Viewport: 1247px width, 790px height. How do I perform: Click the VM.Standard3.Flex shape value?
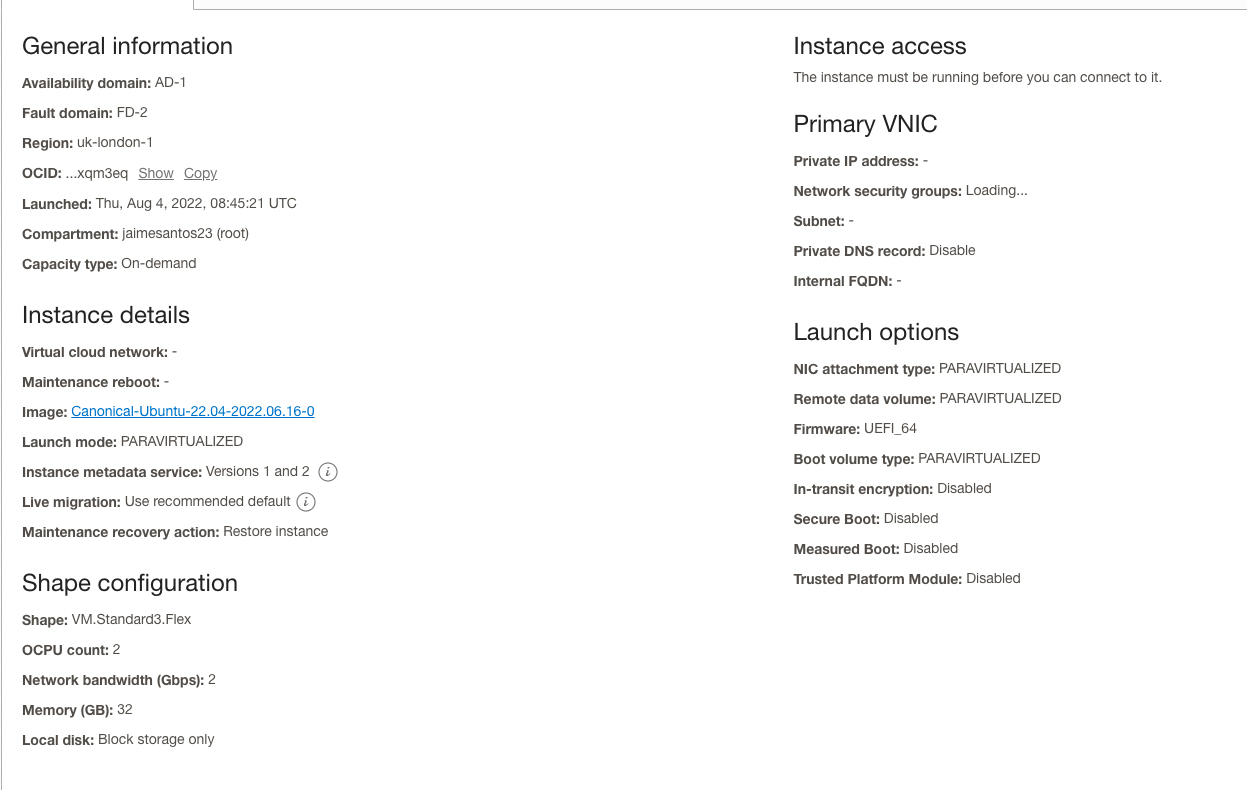click(x=131, y=619)
